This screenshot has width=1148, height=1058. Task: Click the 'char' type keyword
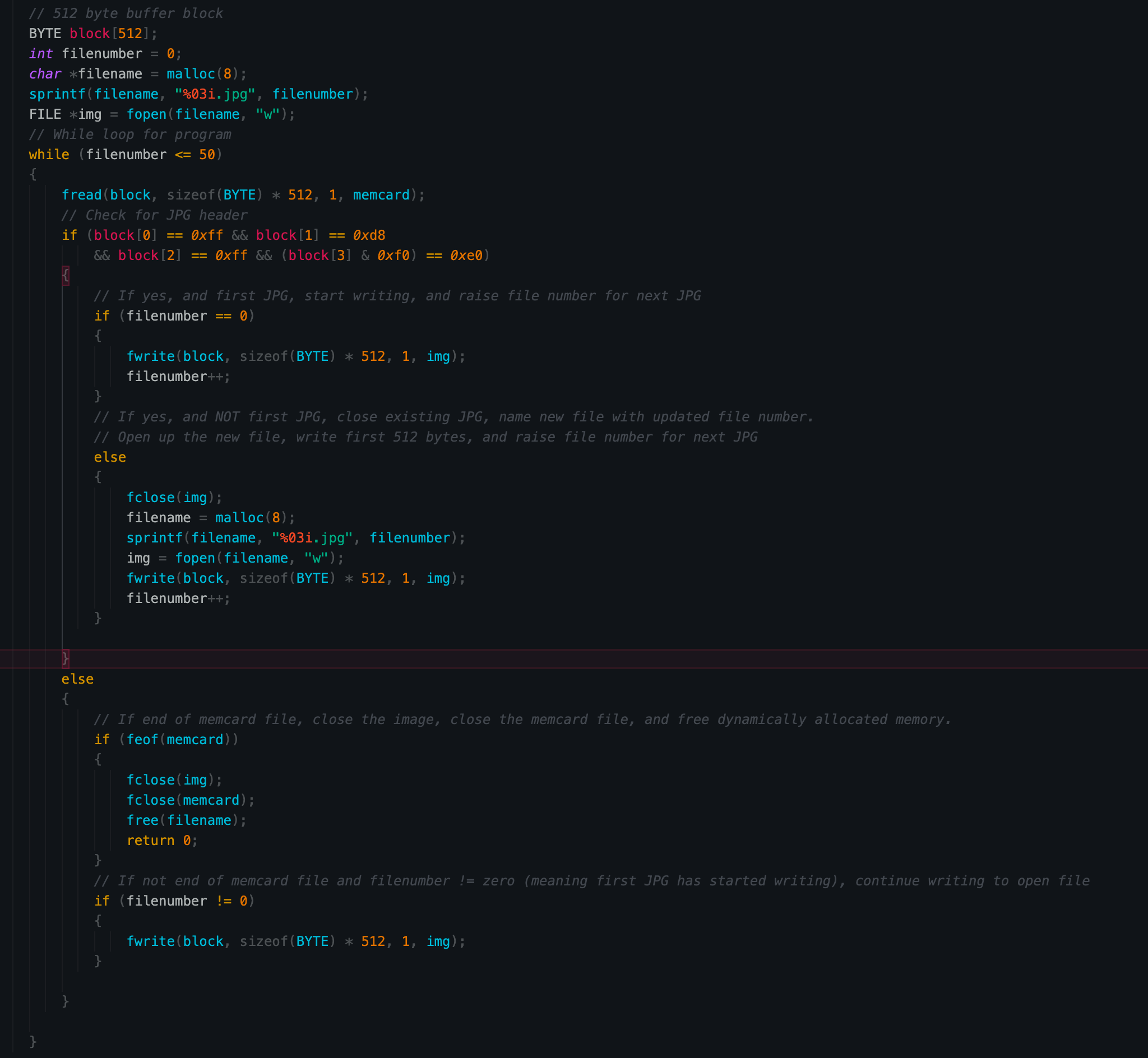(x=45, y=74)
